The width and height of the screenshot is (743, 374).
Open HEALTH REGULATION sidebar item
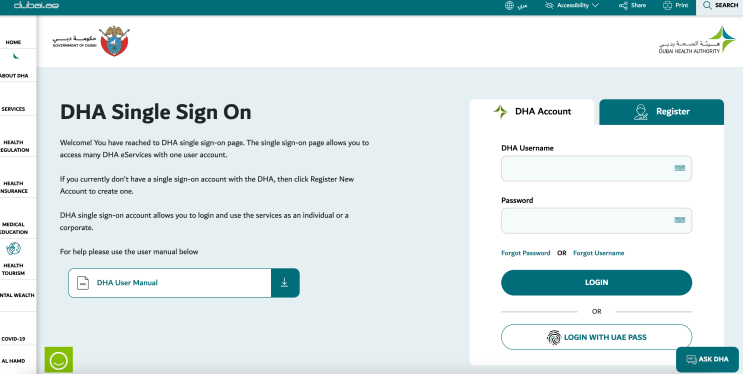(16, 146)
